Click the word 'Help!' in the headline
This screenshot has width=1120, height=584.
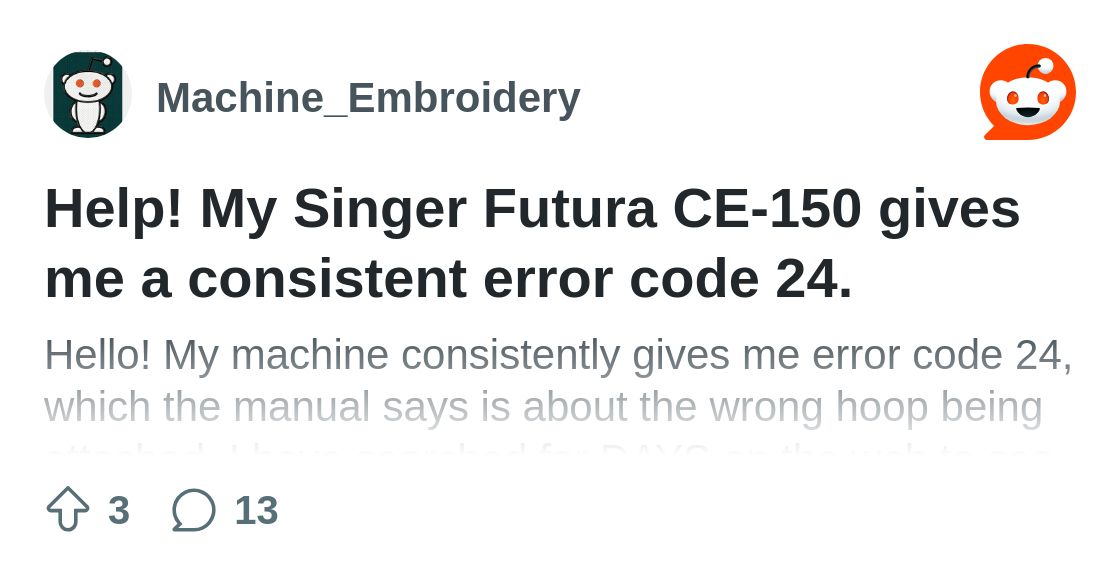pyautogui.click(x=115, y=209)
